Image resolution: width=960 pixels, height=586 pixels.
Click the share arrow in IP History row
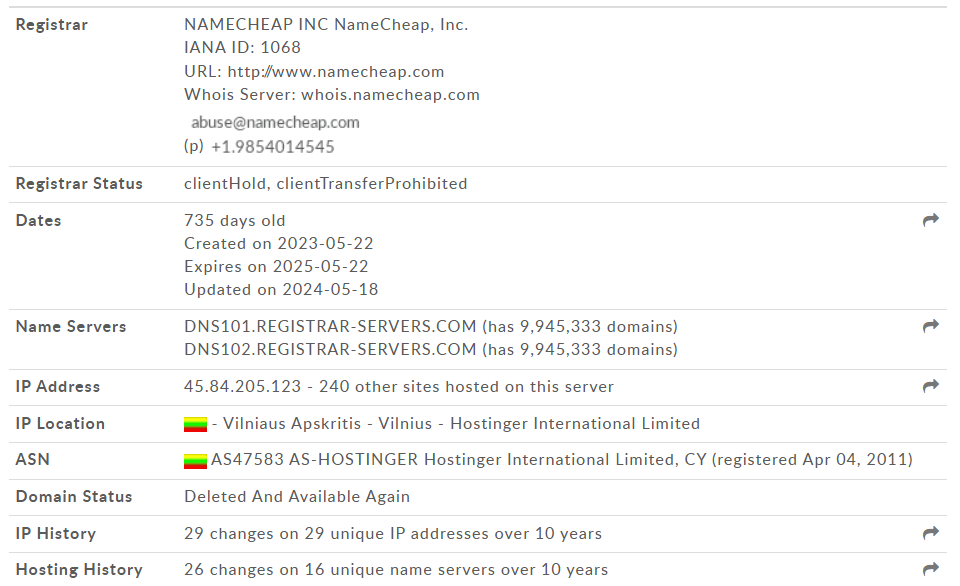pos(931,533)
